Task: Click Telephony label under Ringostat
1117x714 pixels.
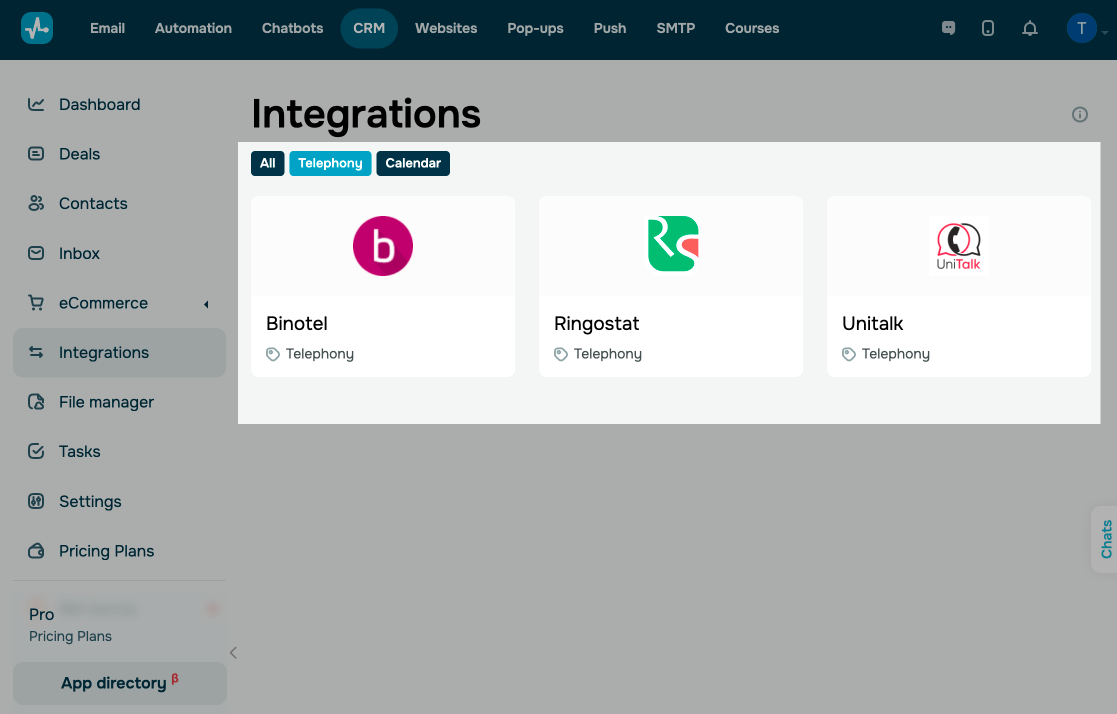Action: (x=607, y=354)
